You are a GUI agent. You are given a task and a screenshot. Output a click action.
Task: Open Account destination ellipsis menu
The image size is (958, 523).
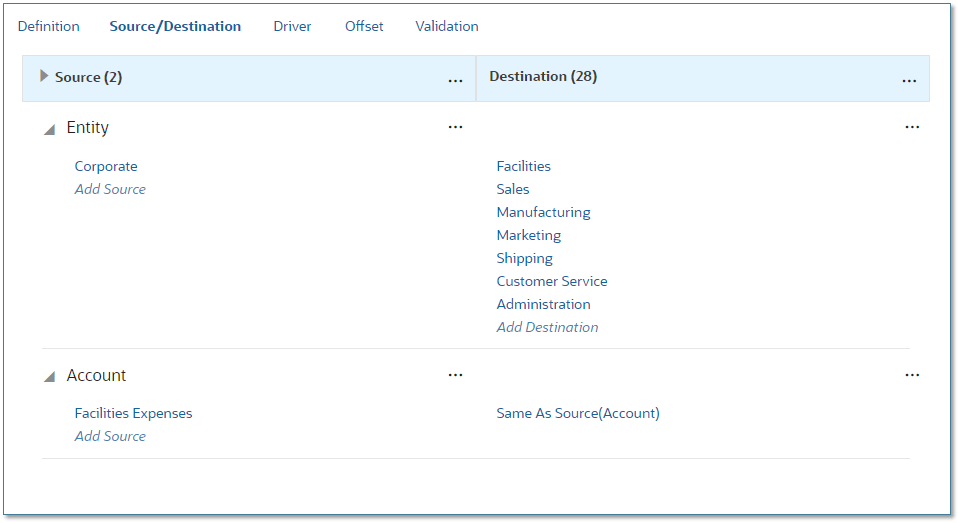[x=911, y=375]
